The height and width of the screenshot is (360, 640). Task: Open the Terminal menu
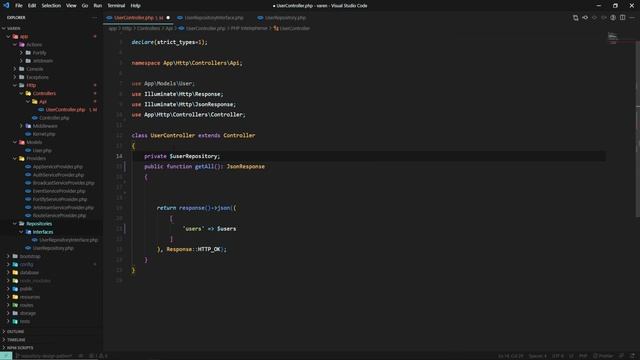point(116,6)
